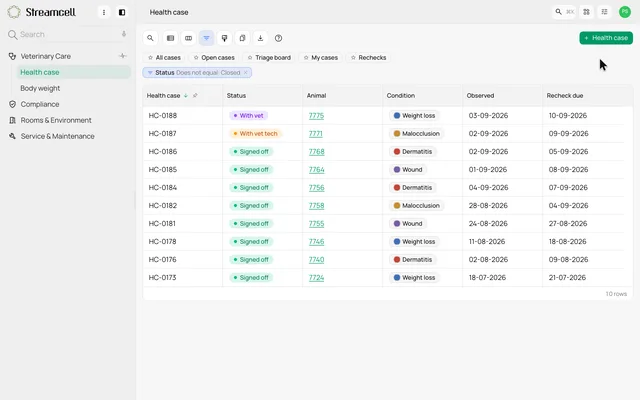
Task: Click Wound condition for HC-0185
Action: [x=408, y=169]
